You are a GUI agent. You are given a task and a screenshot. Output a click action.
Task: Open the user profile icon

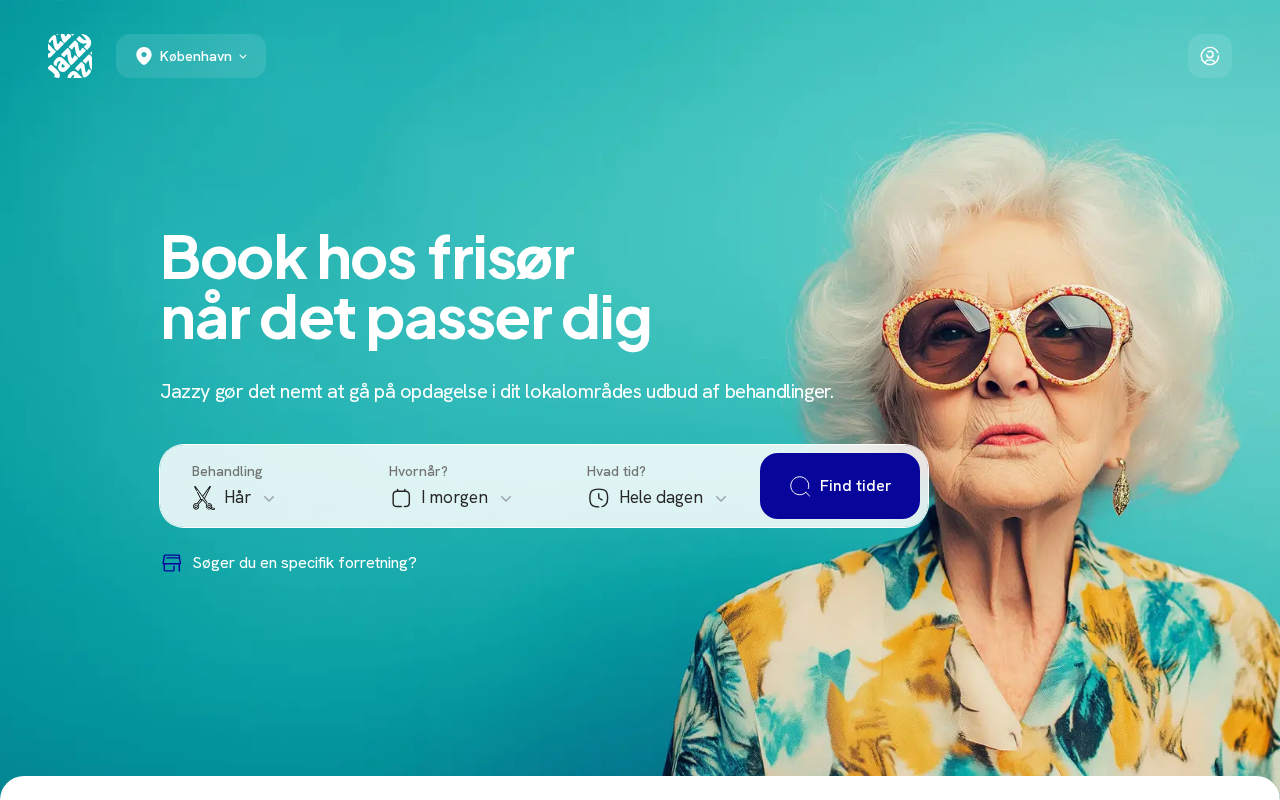pyautogui.click(x=1210, y=56)
